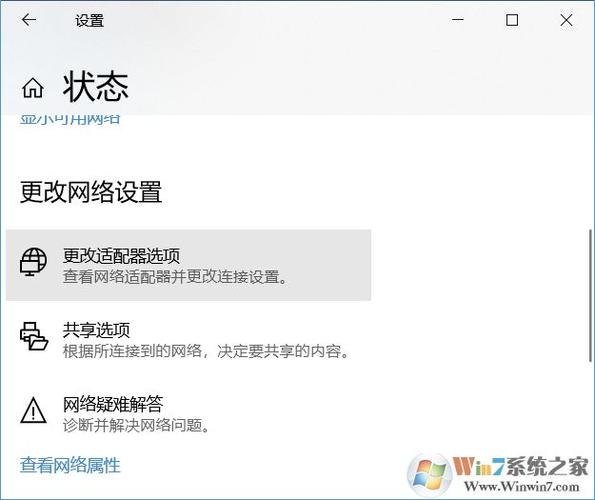Click the globe monitor adapter icon
This screenshot has width=595, height=500.
33,262
